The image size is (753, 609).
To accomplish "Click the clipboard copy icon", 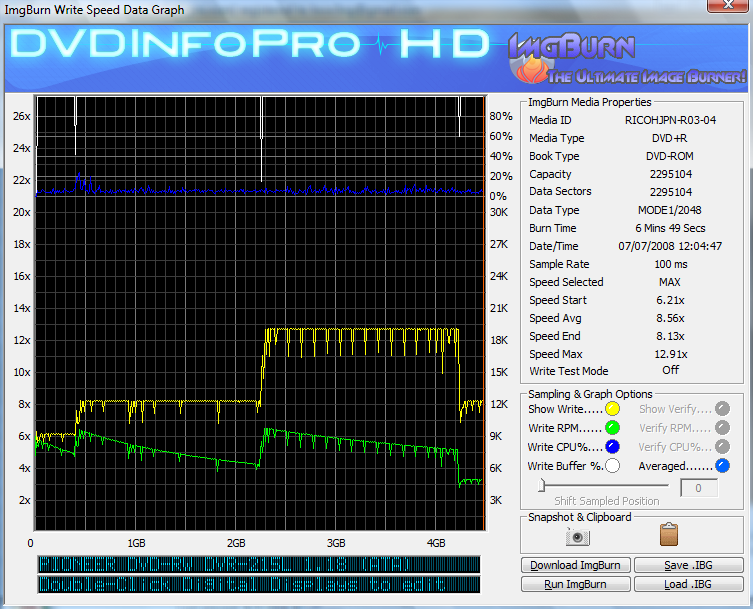I will pos(669,534).
